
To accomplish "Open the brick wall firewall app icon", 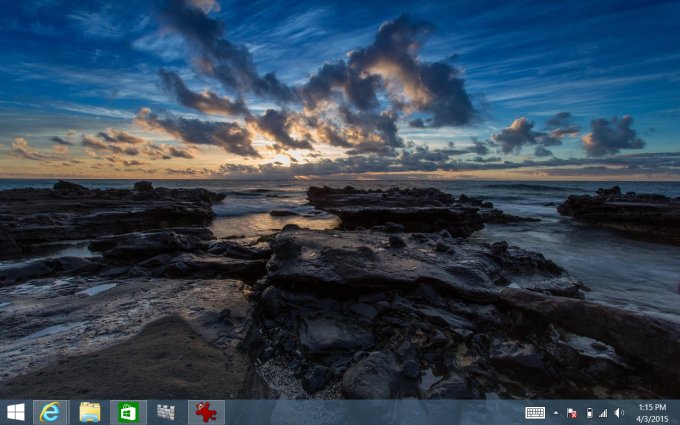I will pyautogui.click(x=166, y=412).
